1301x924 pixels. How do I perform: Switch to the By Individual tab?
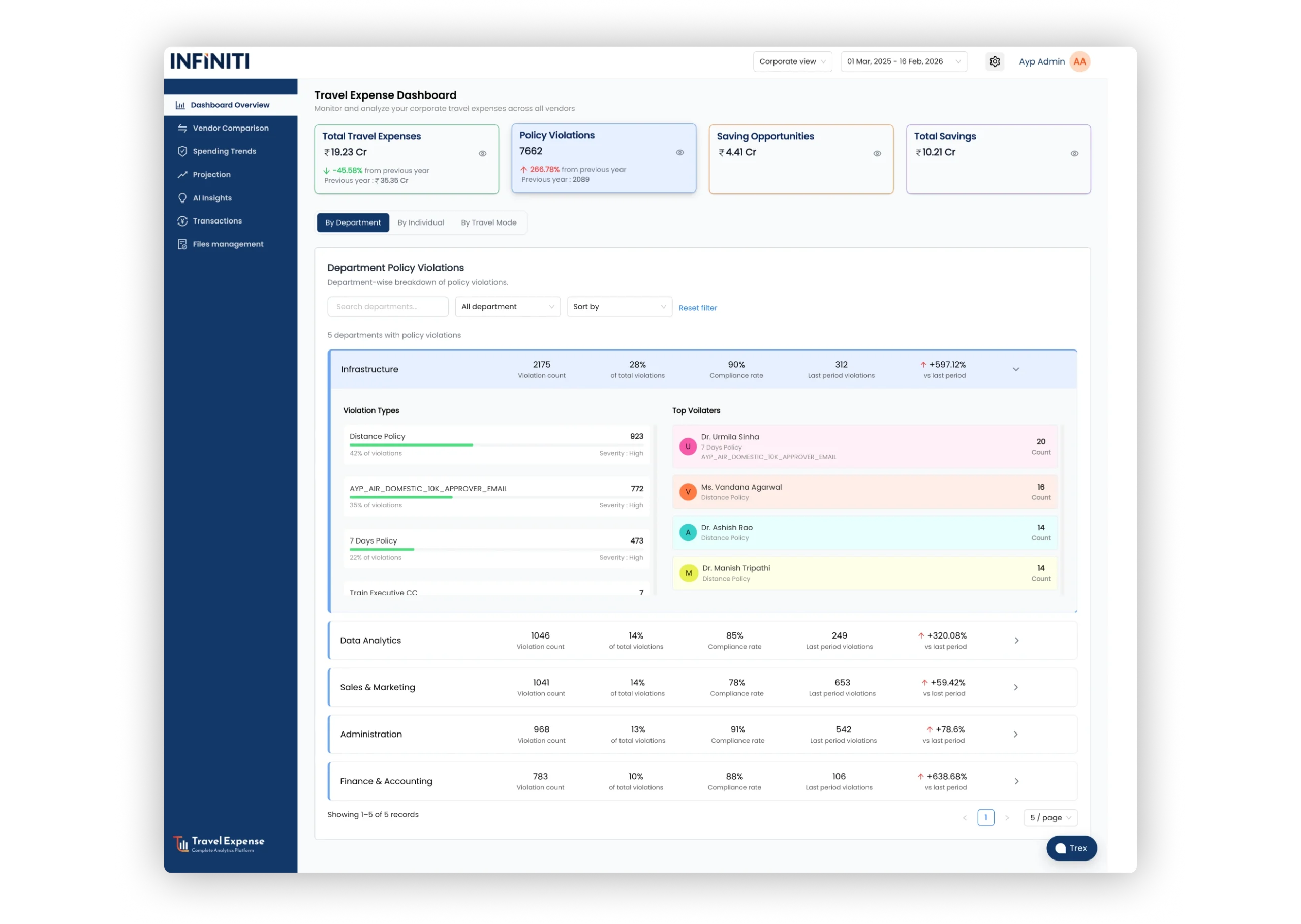[x=421, y=222]
